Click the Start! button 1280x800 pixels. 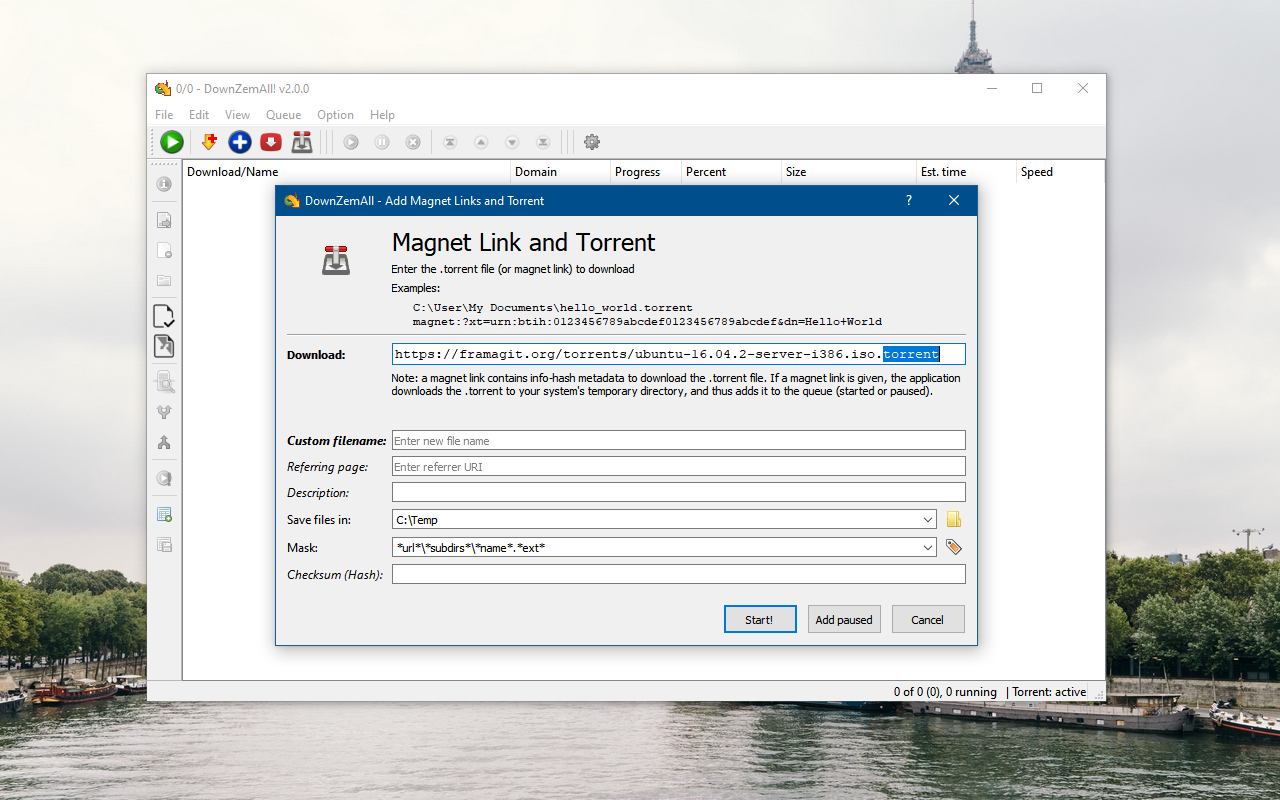pos(760,619)
